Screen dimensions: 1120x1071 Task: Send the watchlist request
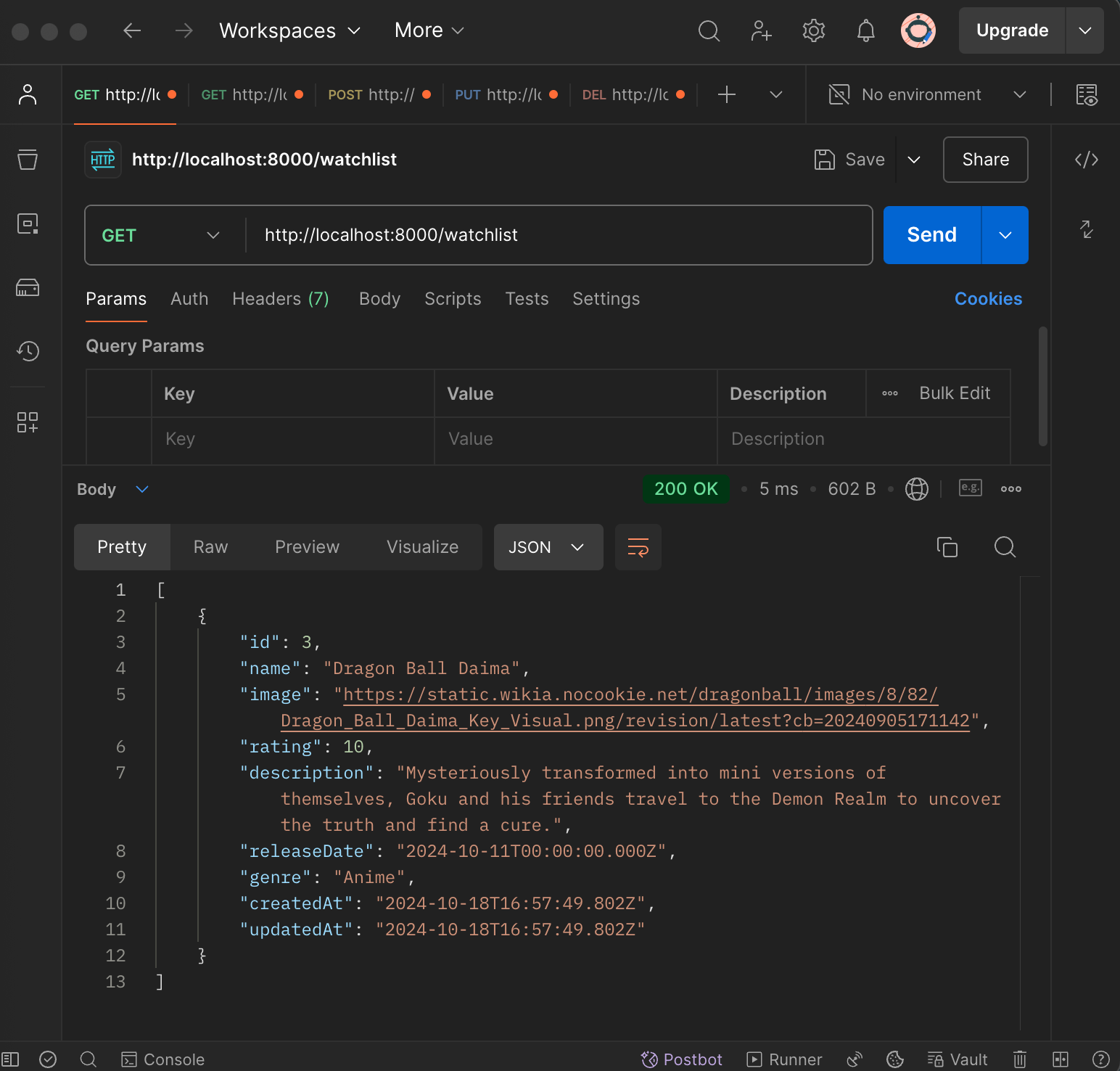tap(931, 235)
